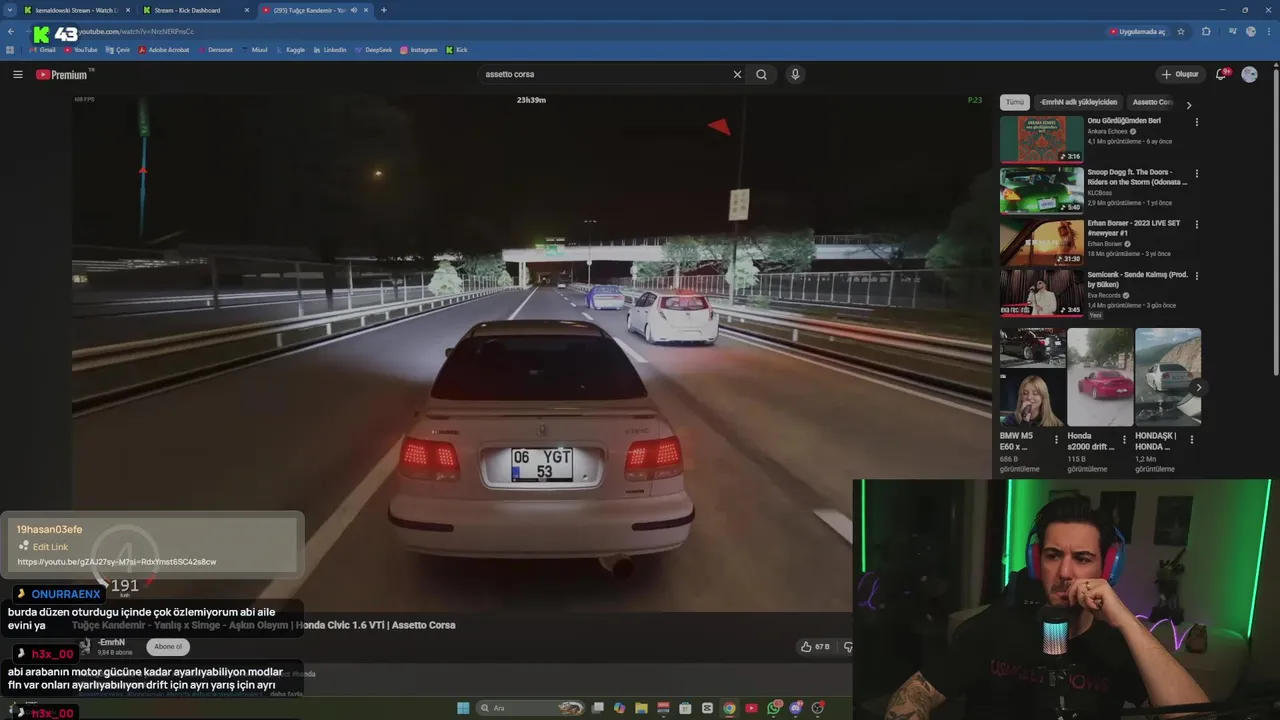
Task: Click the 'Abone ol' subscribe button
Action: coord(168,646)
